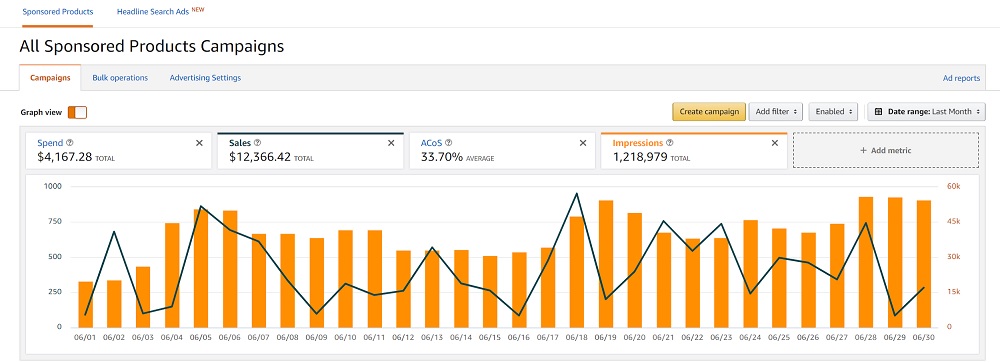This screenshot has height=363, width=1000.
Task: Click the Create campaign button
Action: [709, 112]
